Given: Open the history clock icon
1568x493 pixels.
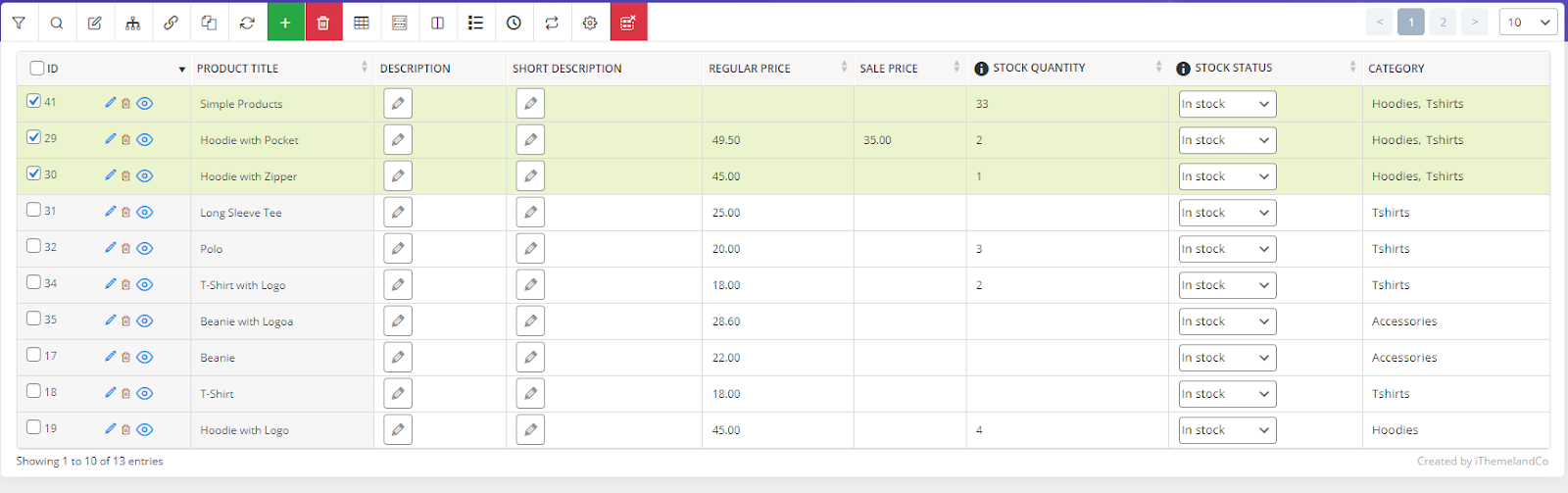Looking at the screenshot, I should tap(514, 23).
